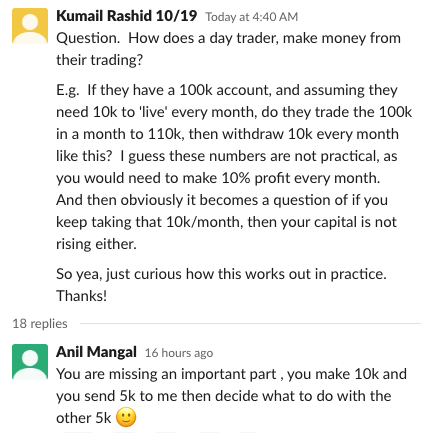Click the 'their trading?' line of text
Viewport: 421px width, 433px height.
99,60
